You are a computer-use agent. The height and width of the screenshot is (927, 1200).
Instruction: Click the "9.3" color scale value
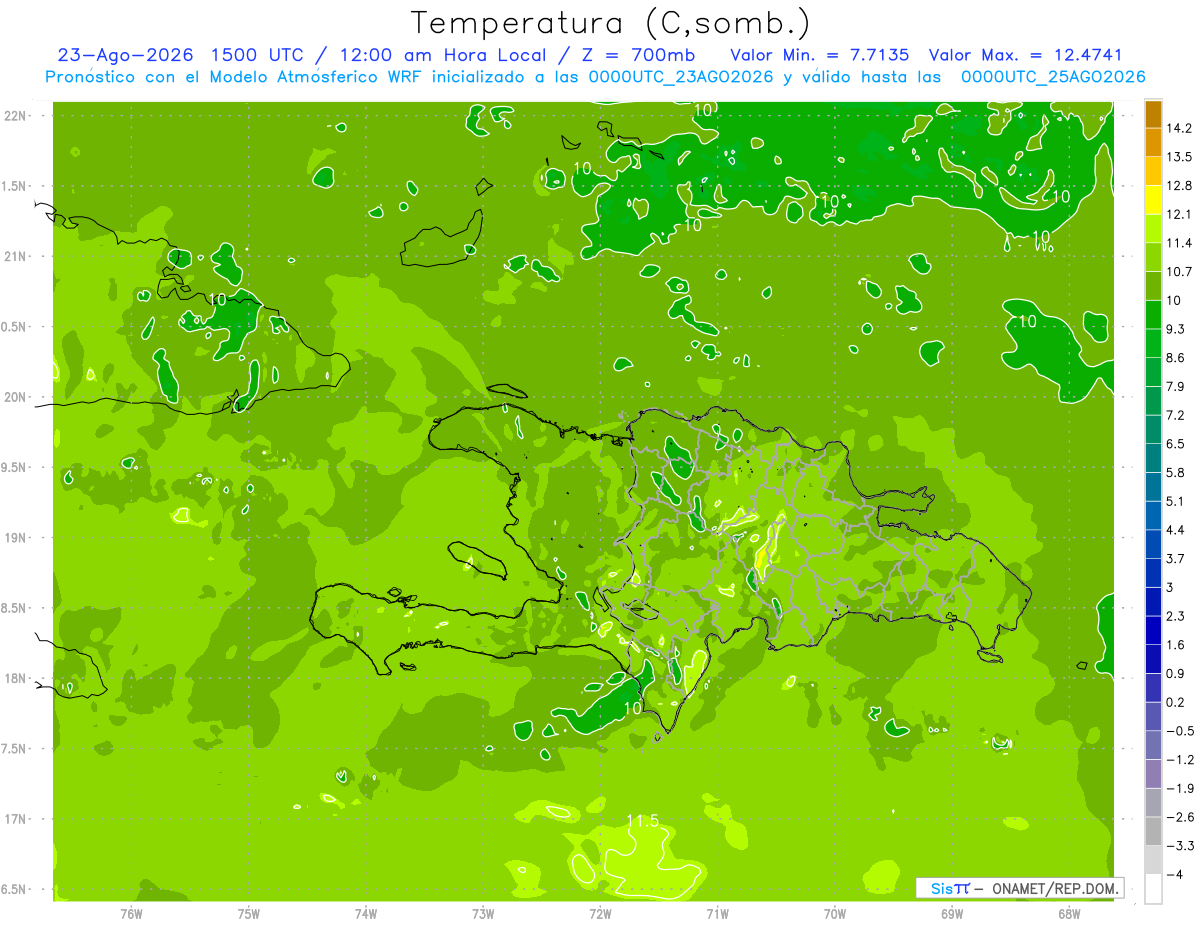point(1176,329)
